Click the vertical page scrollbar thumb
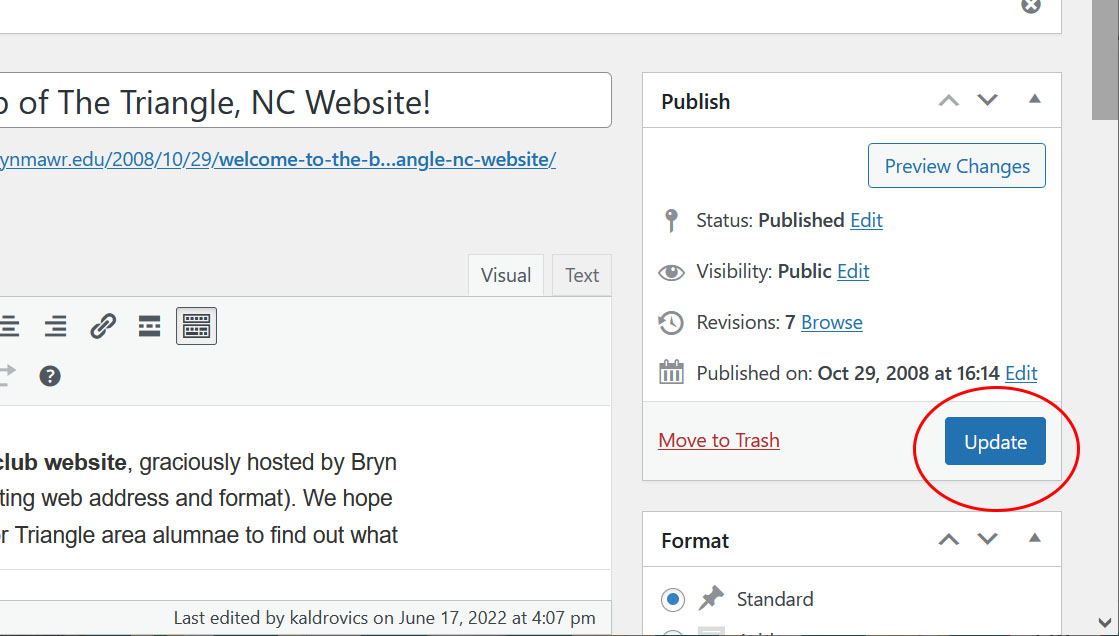Viewport: 1119px width, 636px height. [1104, 60]
